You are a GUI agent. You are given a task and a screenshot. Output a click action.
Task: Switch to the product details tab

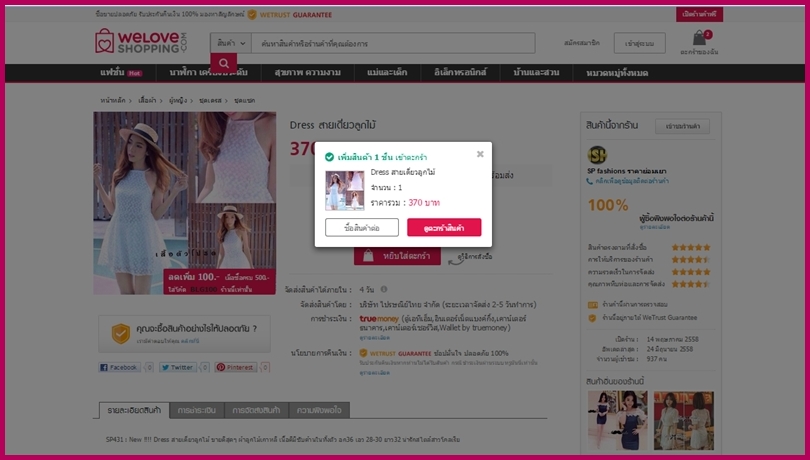134,410
